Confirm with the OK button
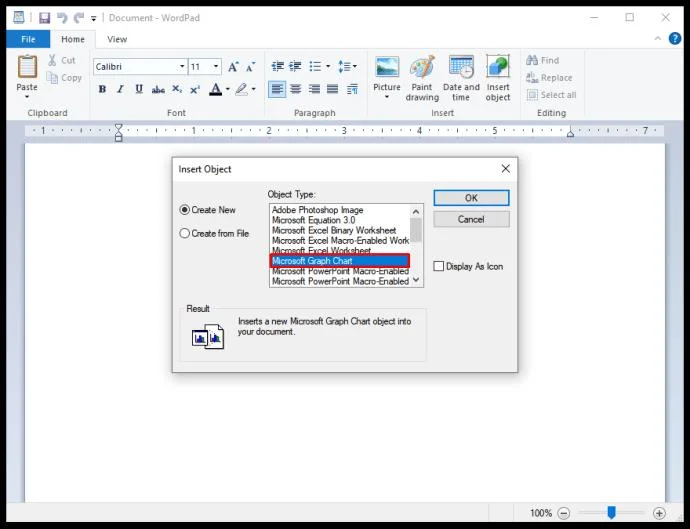This screenshot has height=529, width=690. 471,198
